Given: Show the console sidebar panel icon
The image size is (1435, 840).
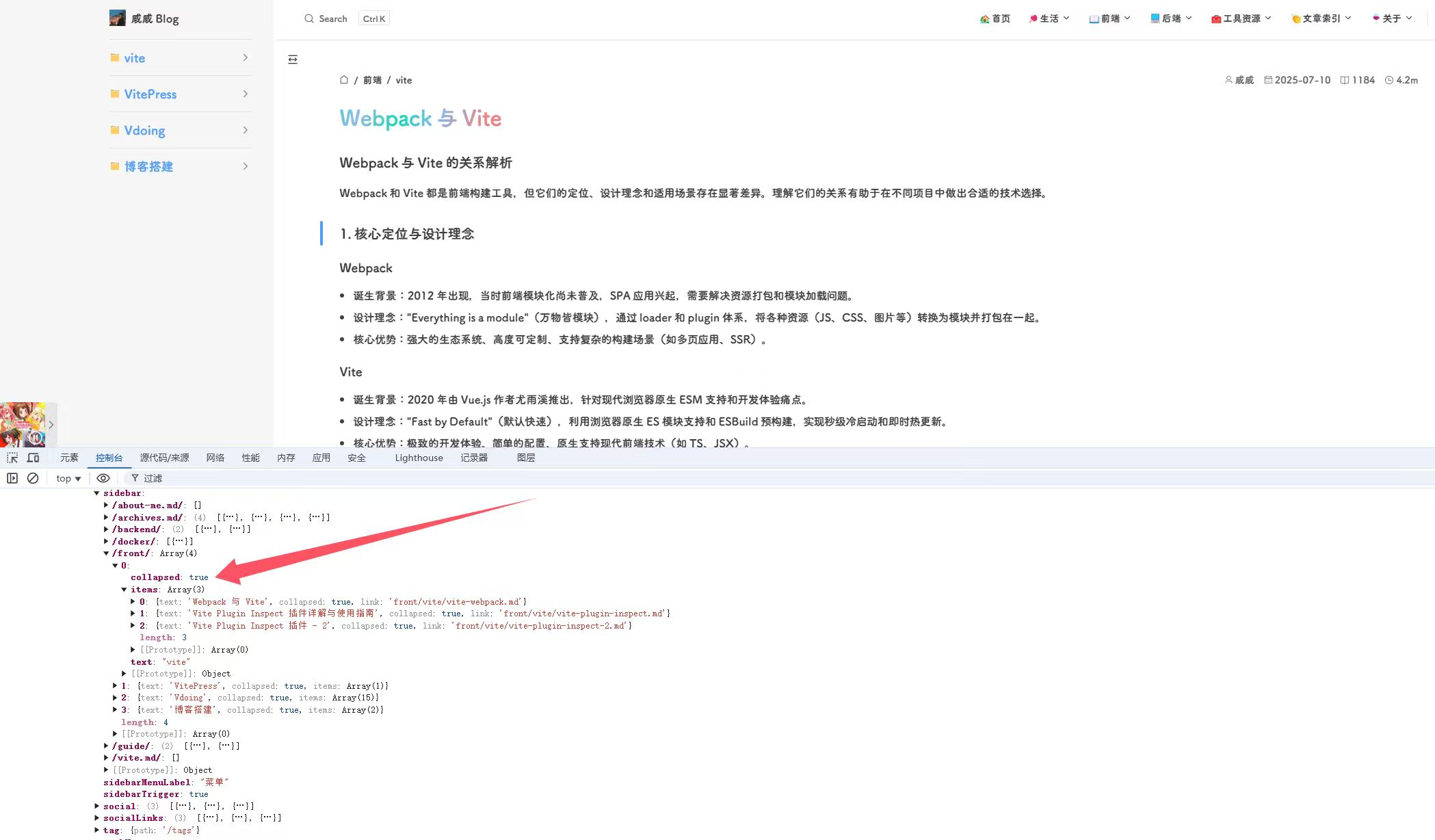Looking at the screenshot, I should click(12, 478).
